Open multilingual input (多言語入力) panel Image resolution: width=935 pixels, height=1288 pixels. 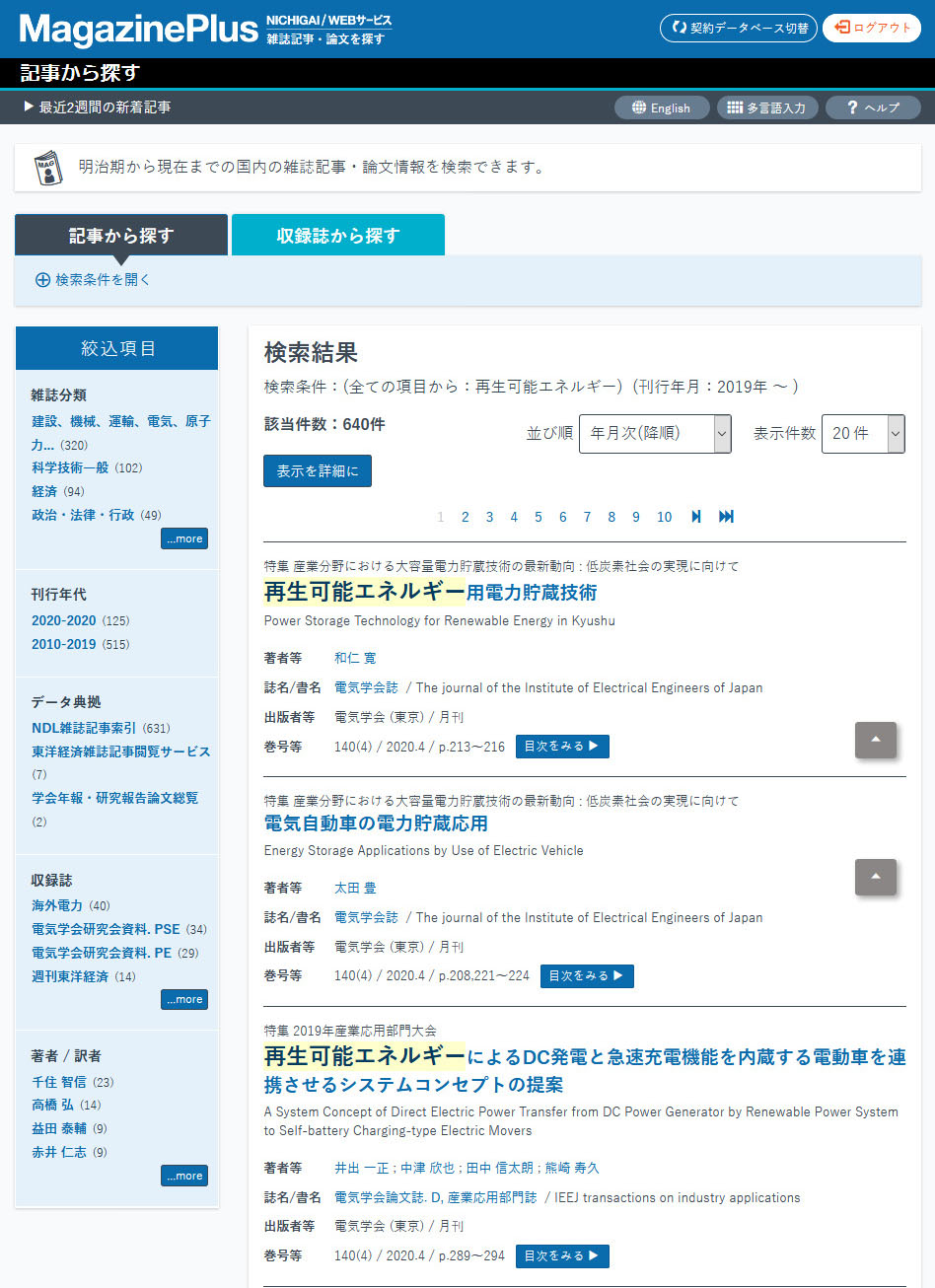pos(766,107)
